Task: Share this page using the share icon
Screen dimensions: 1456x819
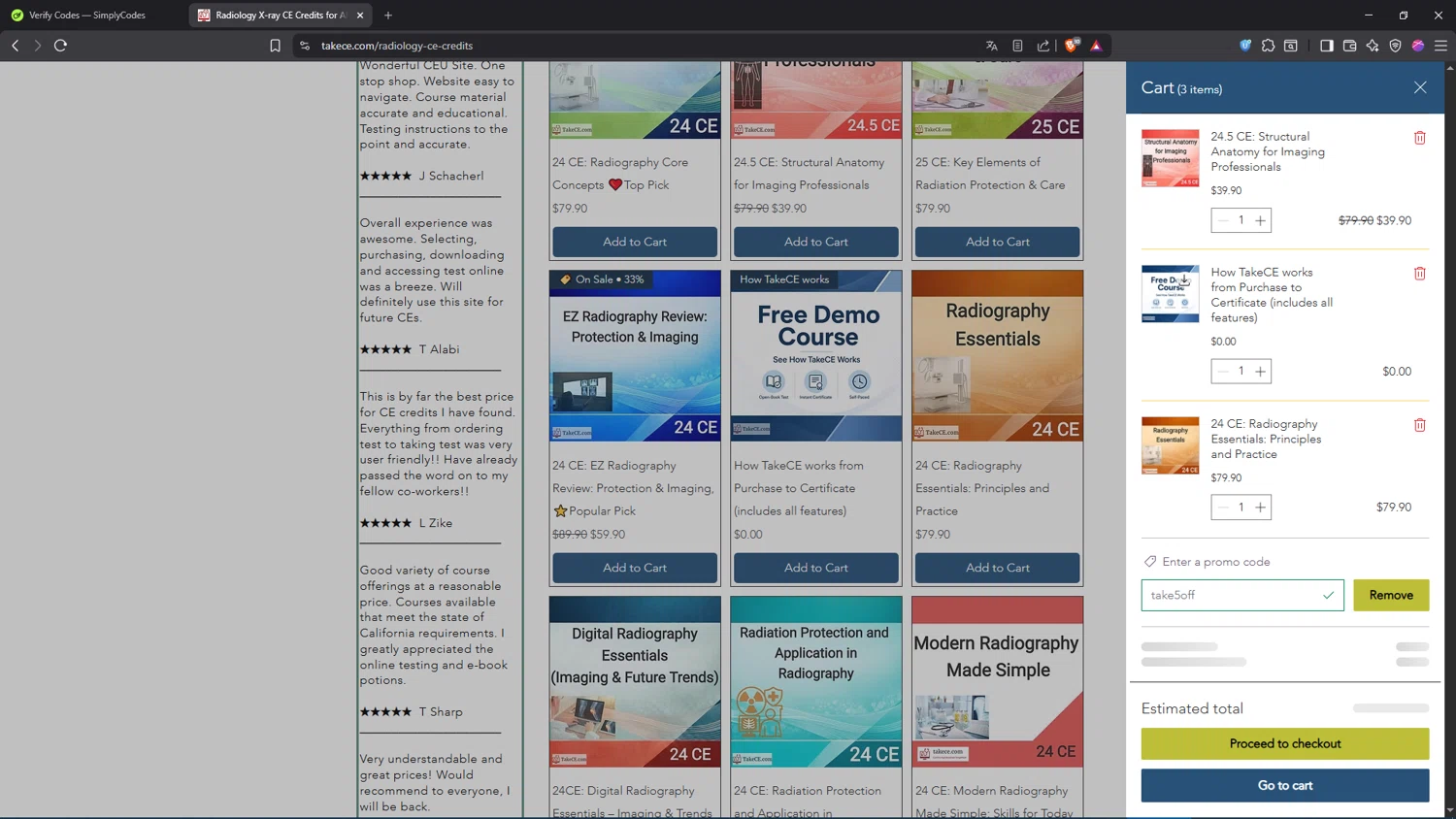Action: pyautogui.click(x=1043, y=46)
